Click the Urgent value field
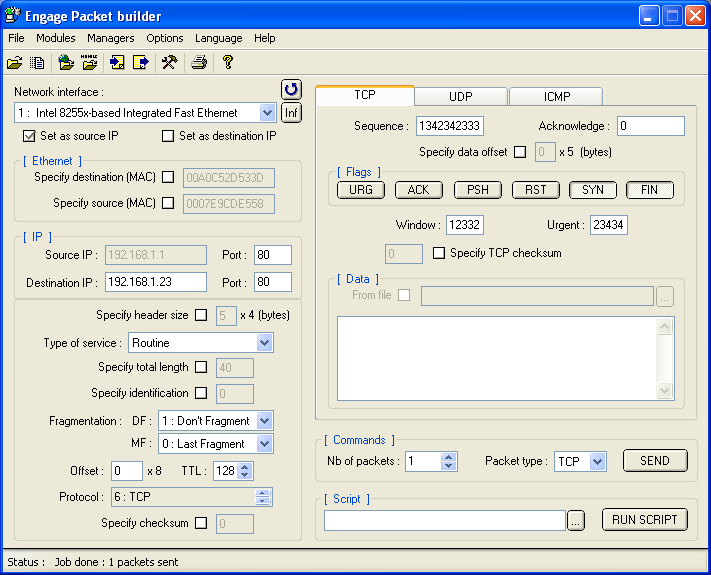 point(609,225)
